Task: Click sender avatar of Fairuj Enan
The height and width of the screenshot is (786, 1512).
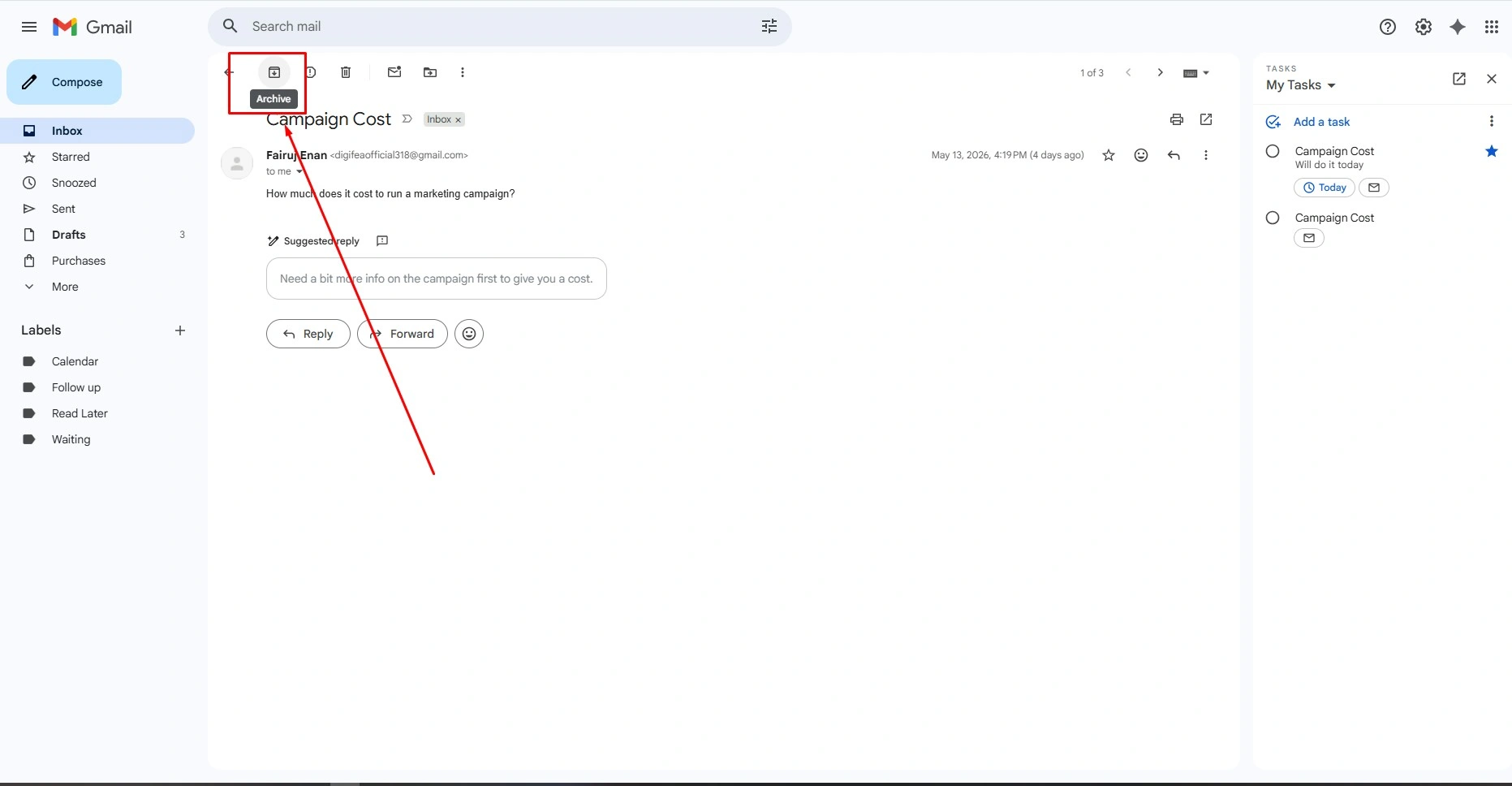Action: [x=237, y=163]
